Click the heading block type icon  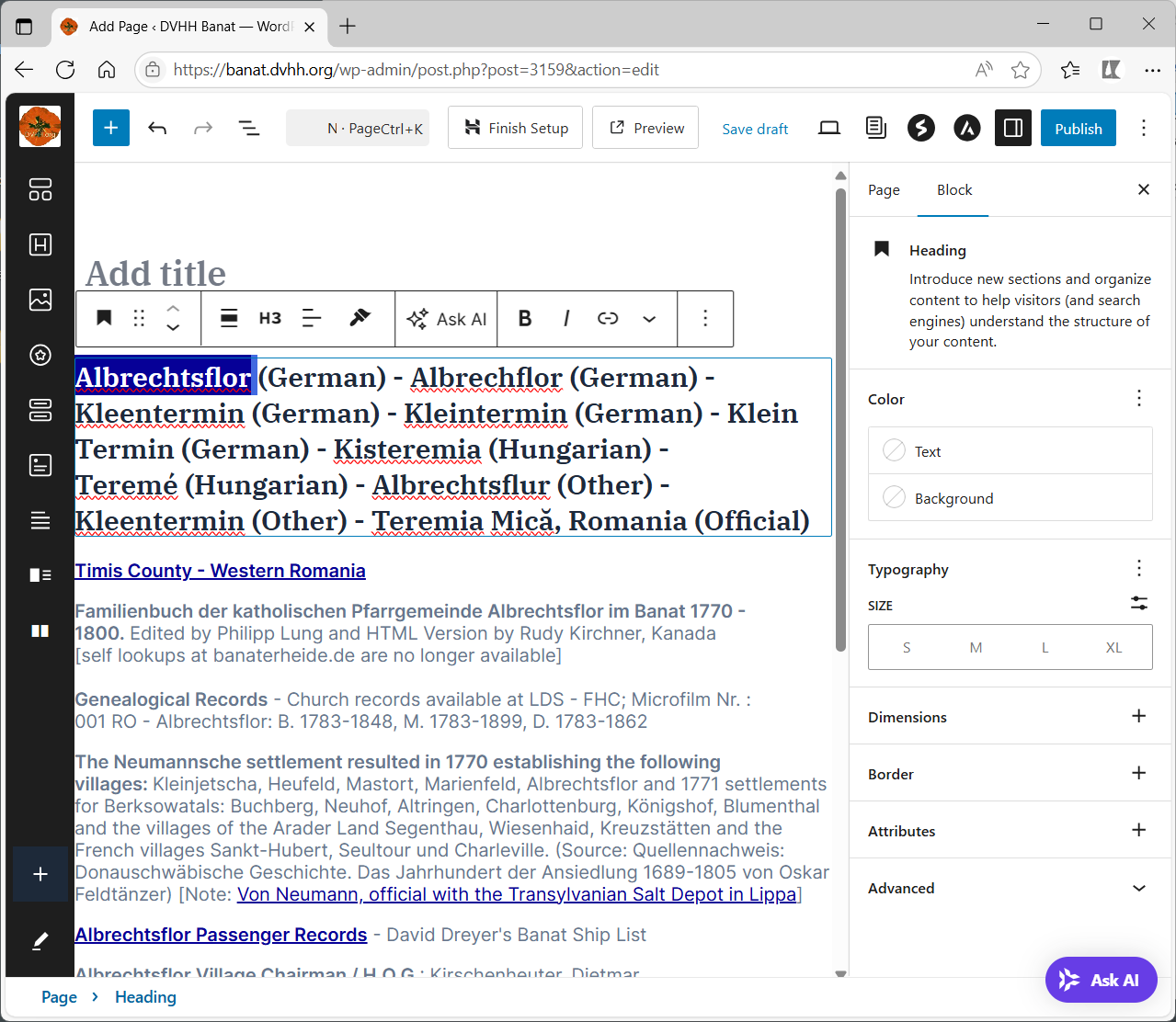[x=104, y=318]
